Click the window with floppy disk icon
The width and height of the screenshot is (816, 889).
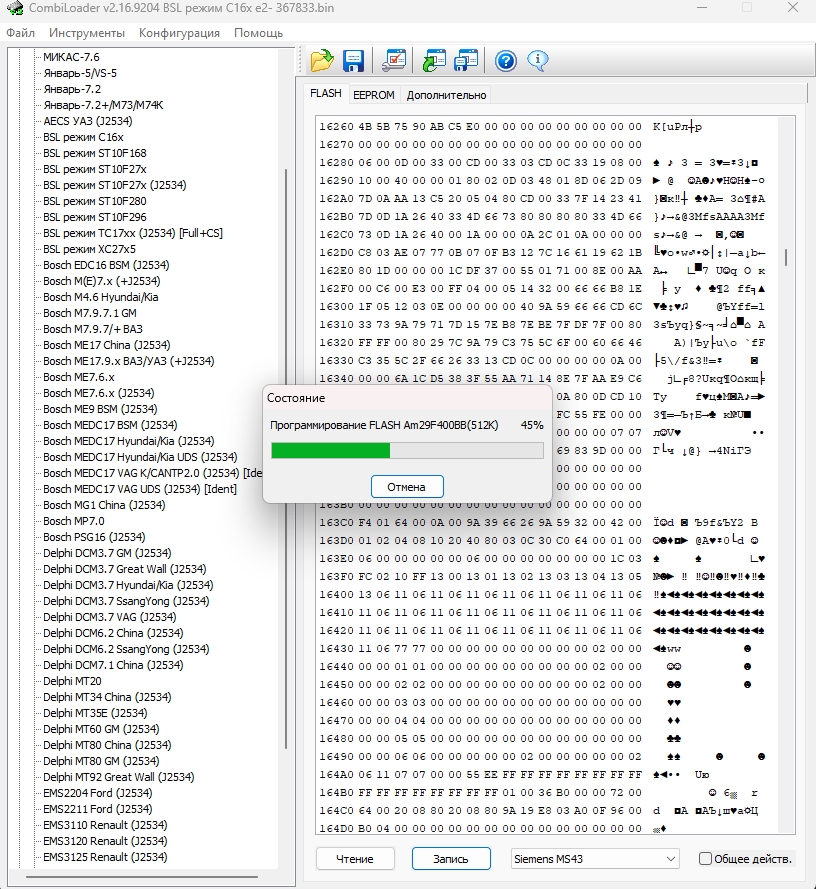coord(466,61)
